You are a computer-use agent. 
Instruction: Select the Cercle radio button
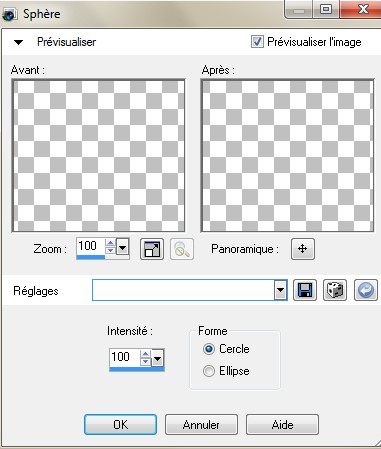209,349
